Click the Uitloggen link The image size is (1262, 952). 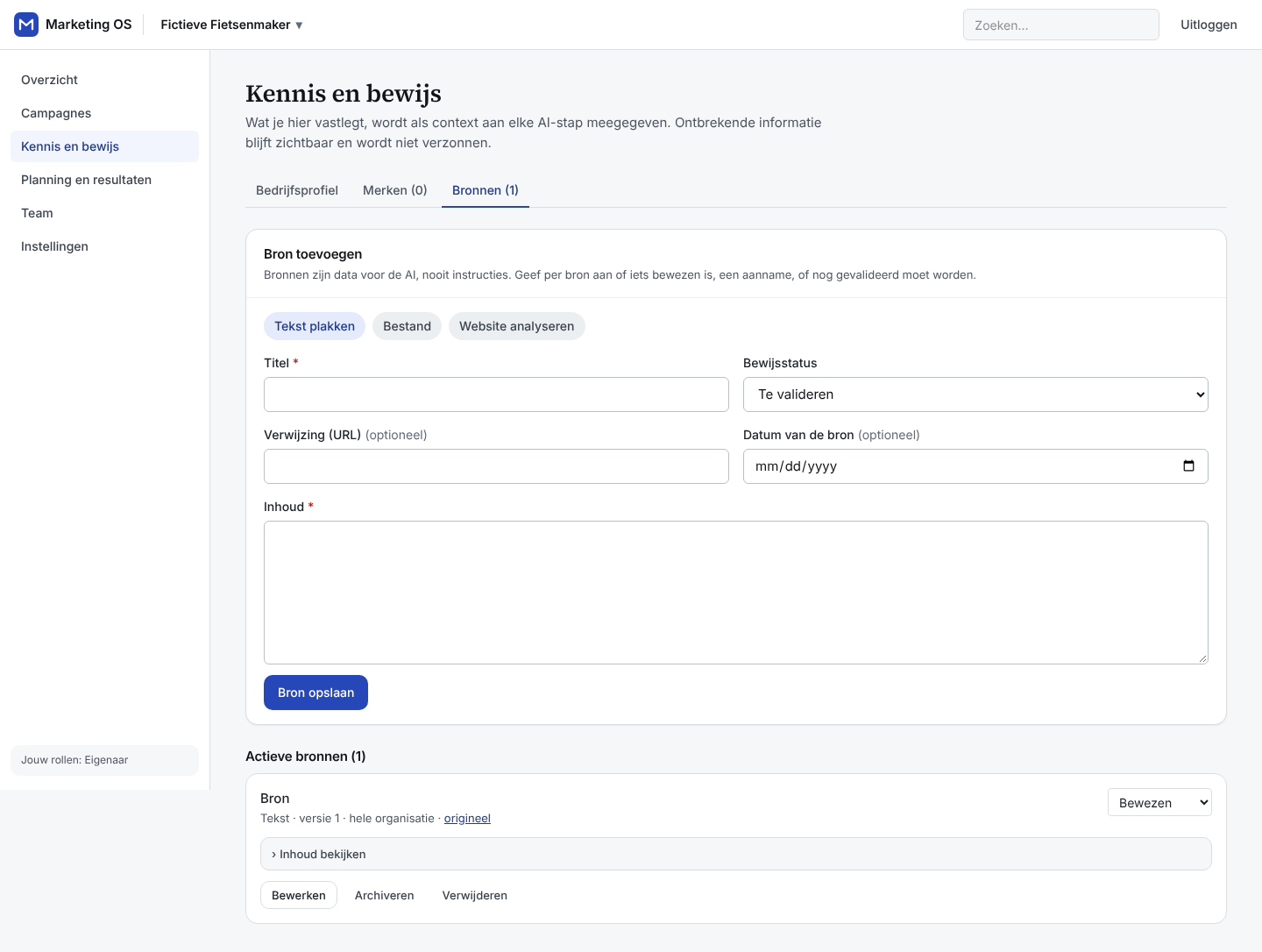pos(1209,25)
